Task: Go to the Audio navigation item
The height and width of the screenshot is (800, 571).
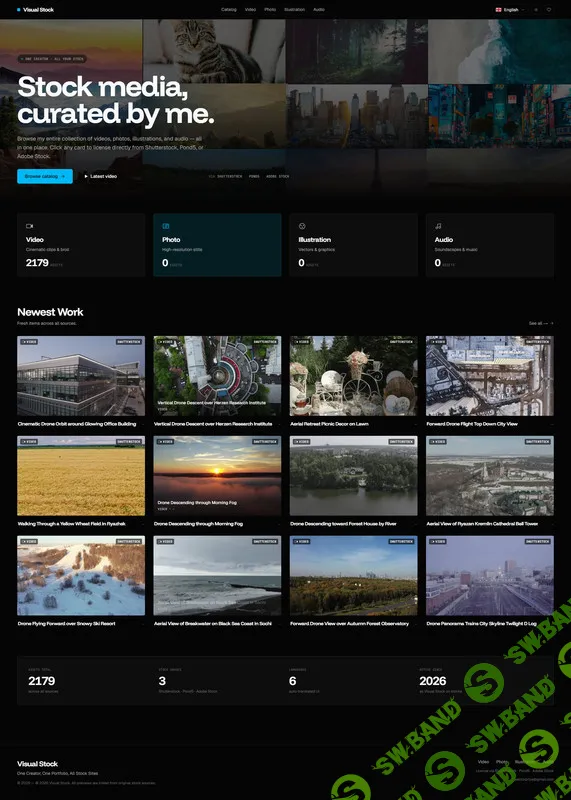Action: click(318, 10)
